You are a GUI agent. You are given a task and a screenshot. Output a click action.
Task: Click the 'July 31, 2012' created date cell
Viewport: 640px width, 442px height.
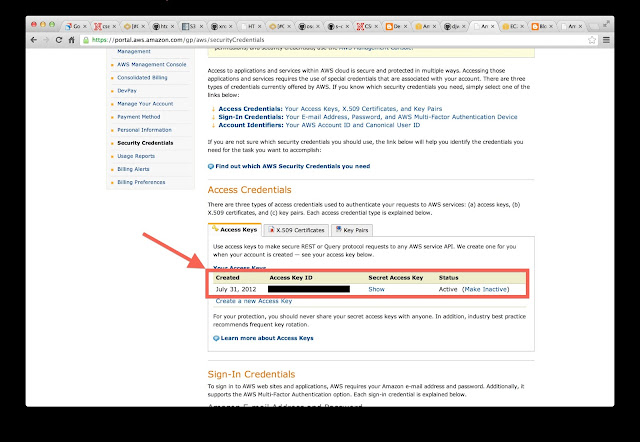(x=236, y=289)
